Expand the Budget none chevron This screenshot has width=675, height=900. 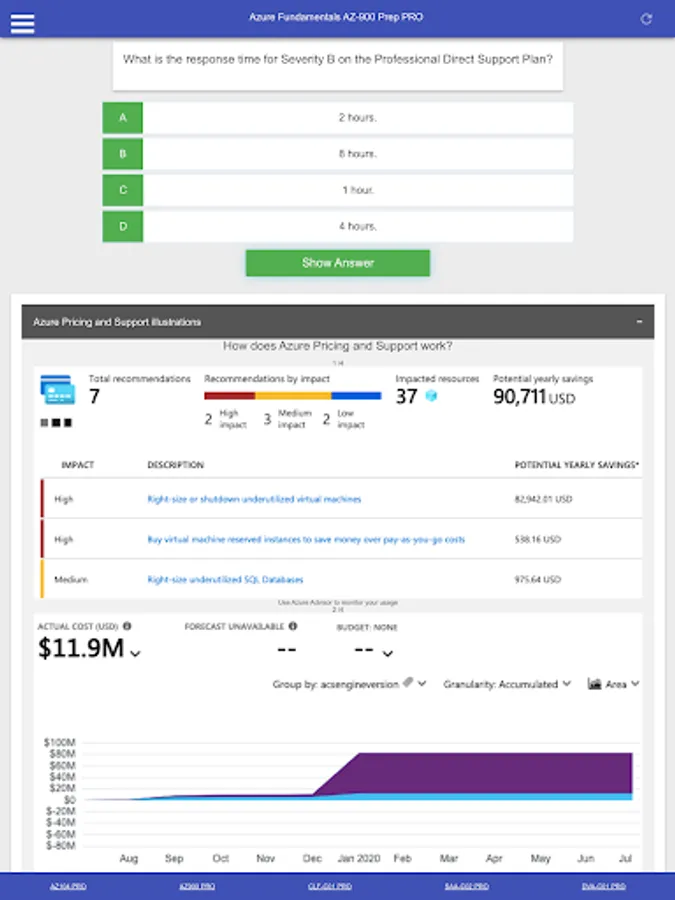click(x=387, y=653)
